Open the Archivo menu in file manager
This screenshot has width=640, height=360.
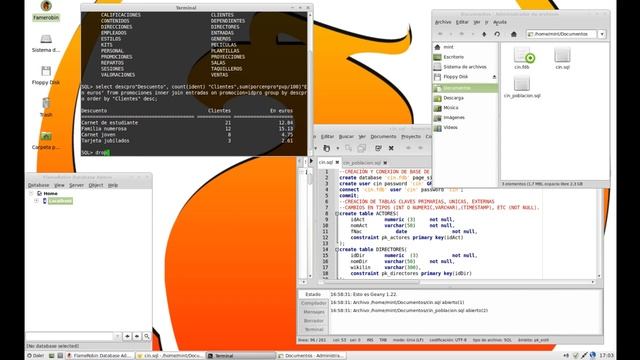tap(443, 22)
